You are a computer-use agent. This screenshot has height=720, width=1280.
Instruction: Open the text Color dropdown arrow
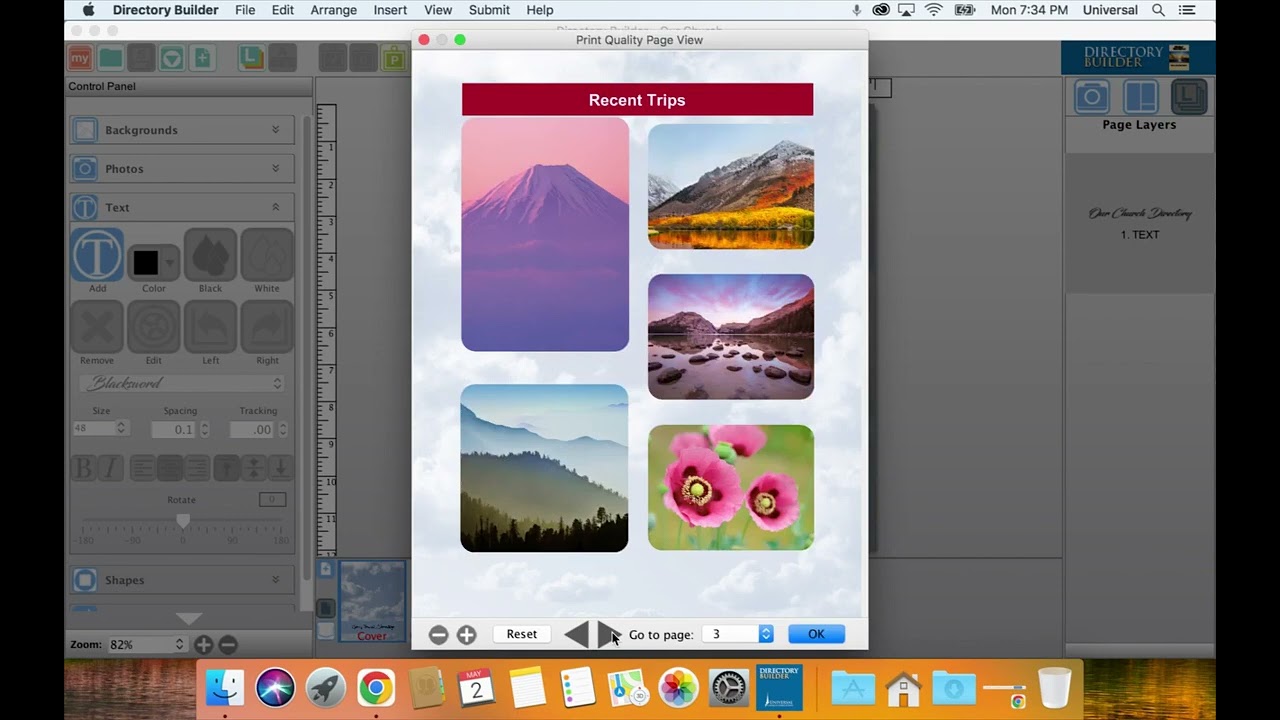(169, 263)
